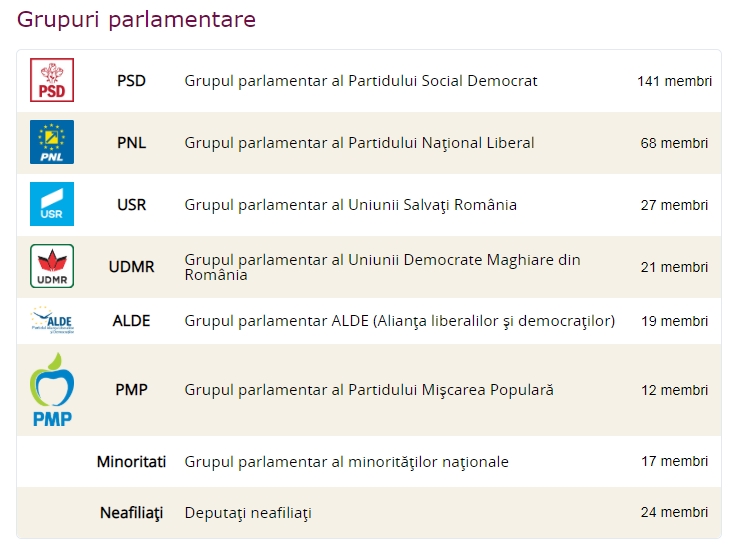Open the ALDE parliamentary group description
Image resolution: width=737 pixels, height=544 pixels.
click(400, 321)
